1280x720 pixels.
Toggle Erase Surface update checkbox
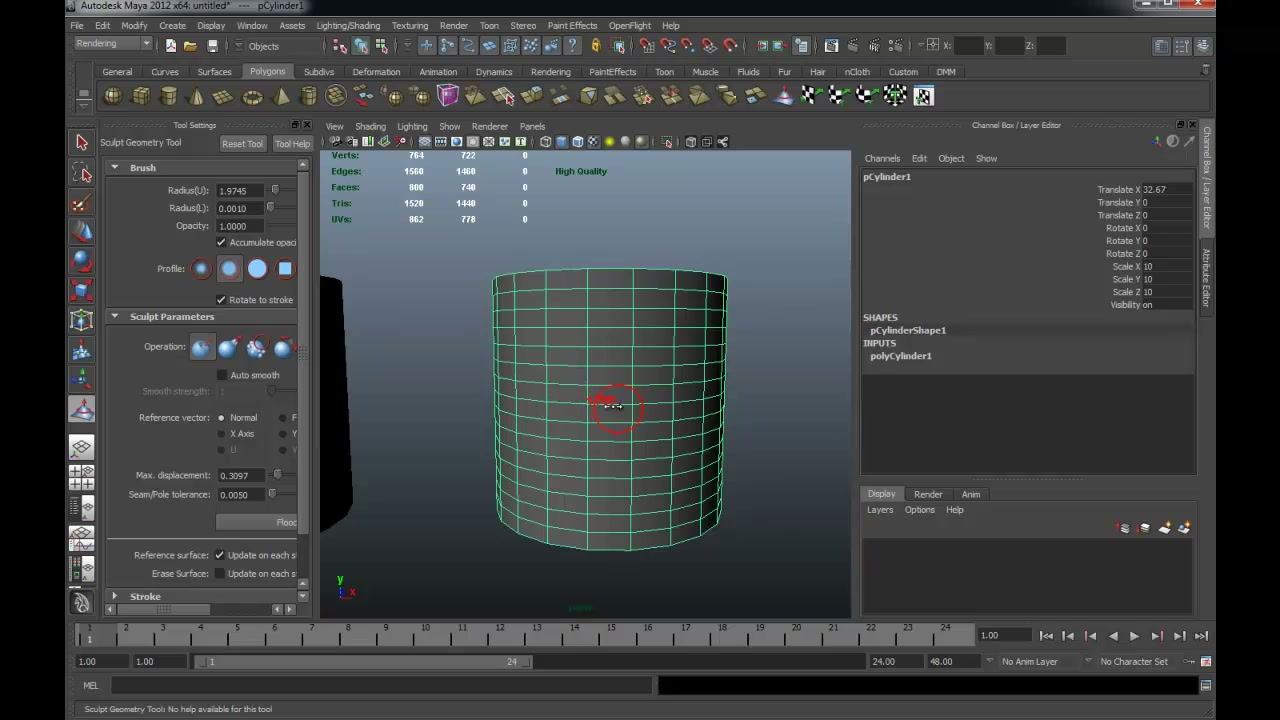tap(219, 573)
